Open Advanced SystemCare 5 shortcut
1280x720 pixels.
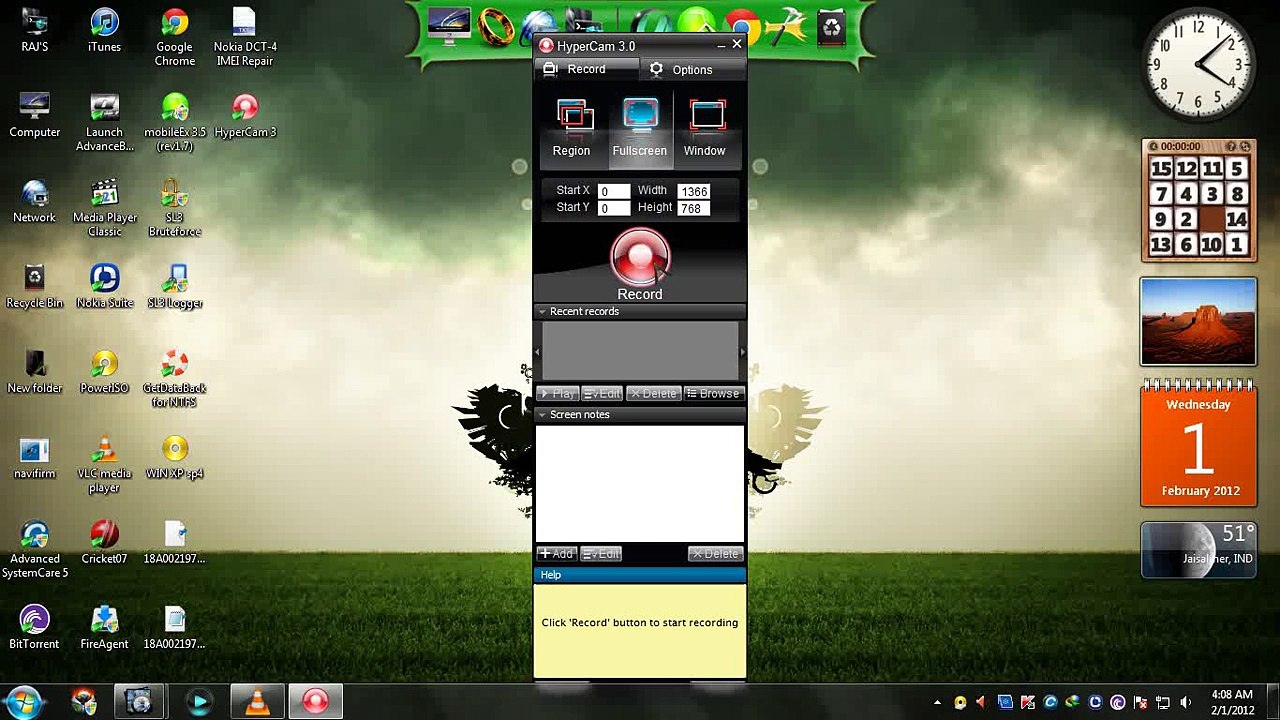click(x=34, y=549)
